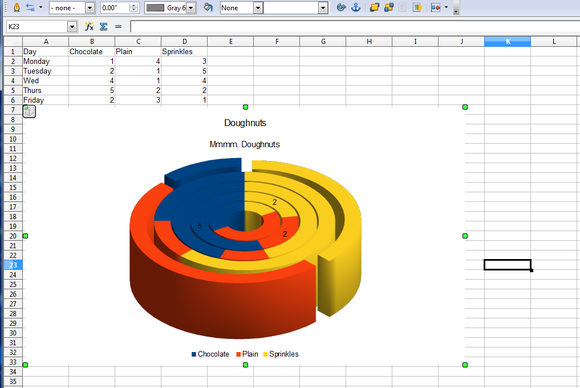The image size is (580, 388).
Task: Click the selected cell K23
Action: point(508,265)
